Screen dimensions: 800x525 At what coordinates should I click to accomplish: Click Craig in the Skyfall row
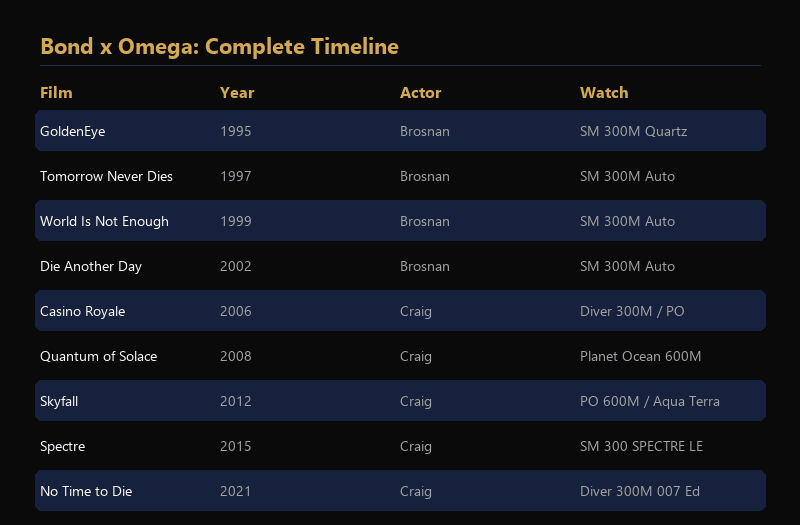(x=416, y=402)
